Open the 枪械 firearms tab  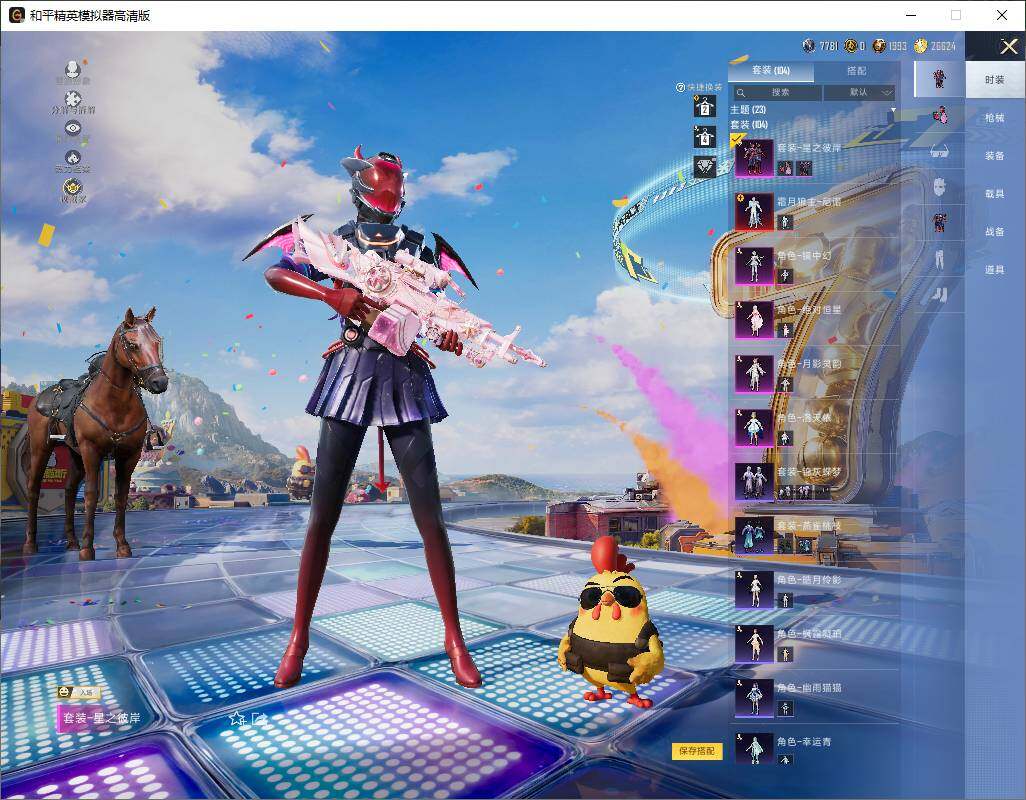pos(995,118)
